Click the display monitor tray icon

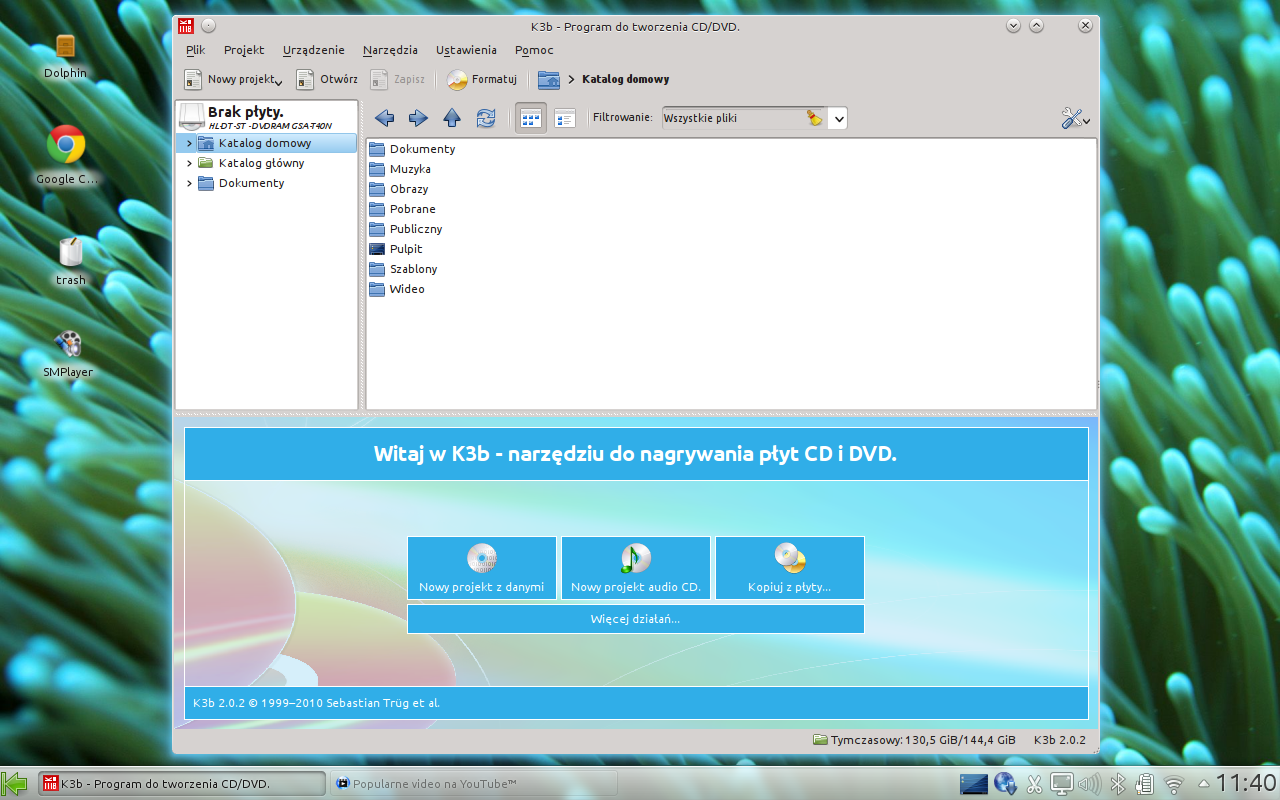coord(1062,784)
